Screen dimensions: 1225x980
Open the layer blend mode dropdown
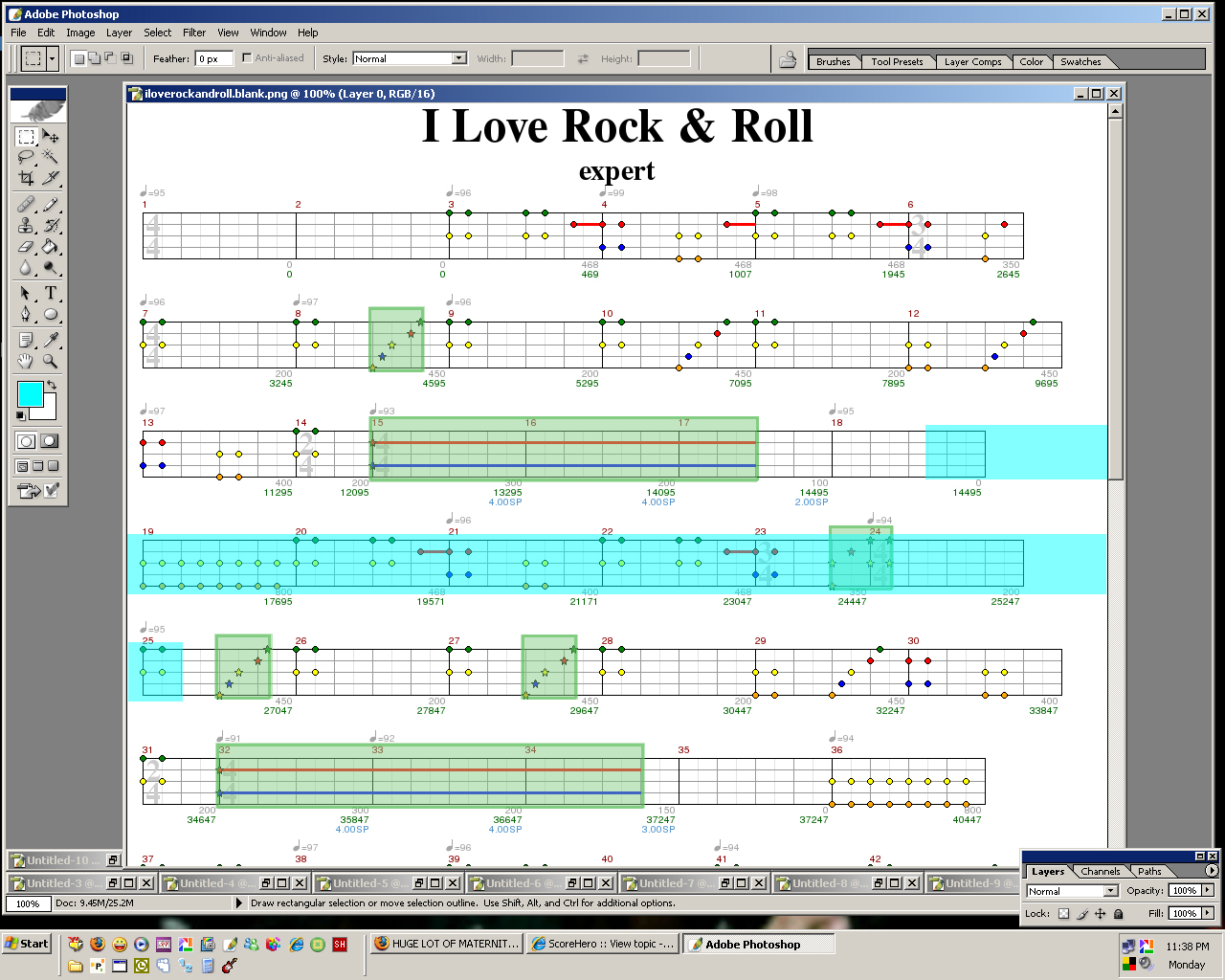pos(1072,891)
